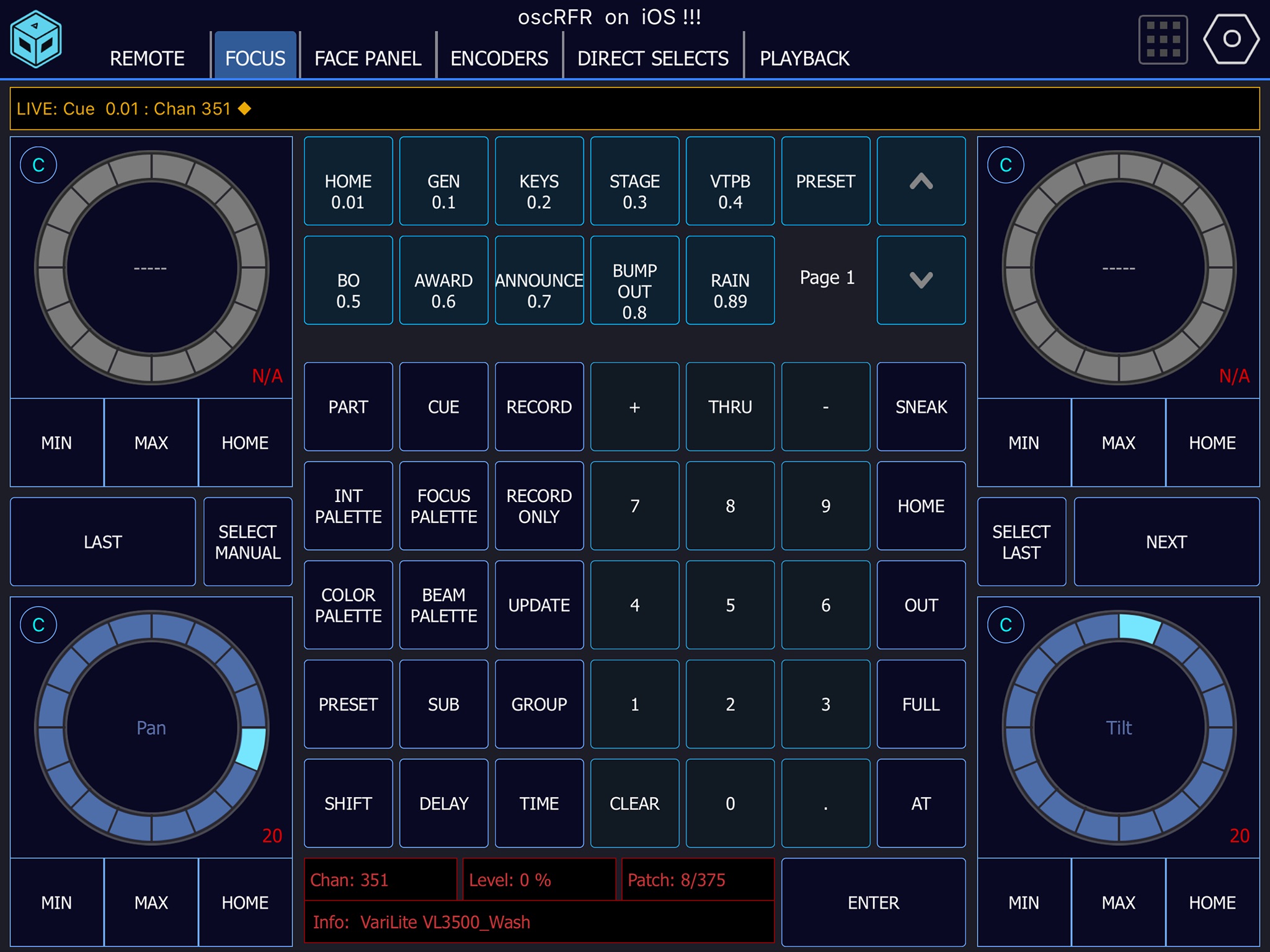Select the PRESET direct select type
The height and width of the screenshot is (952, 1270).
click(x=825, y=181)
